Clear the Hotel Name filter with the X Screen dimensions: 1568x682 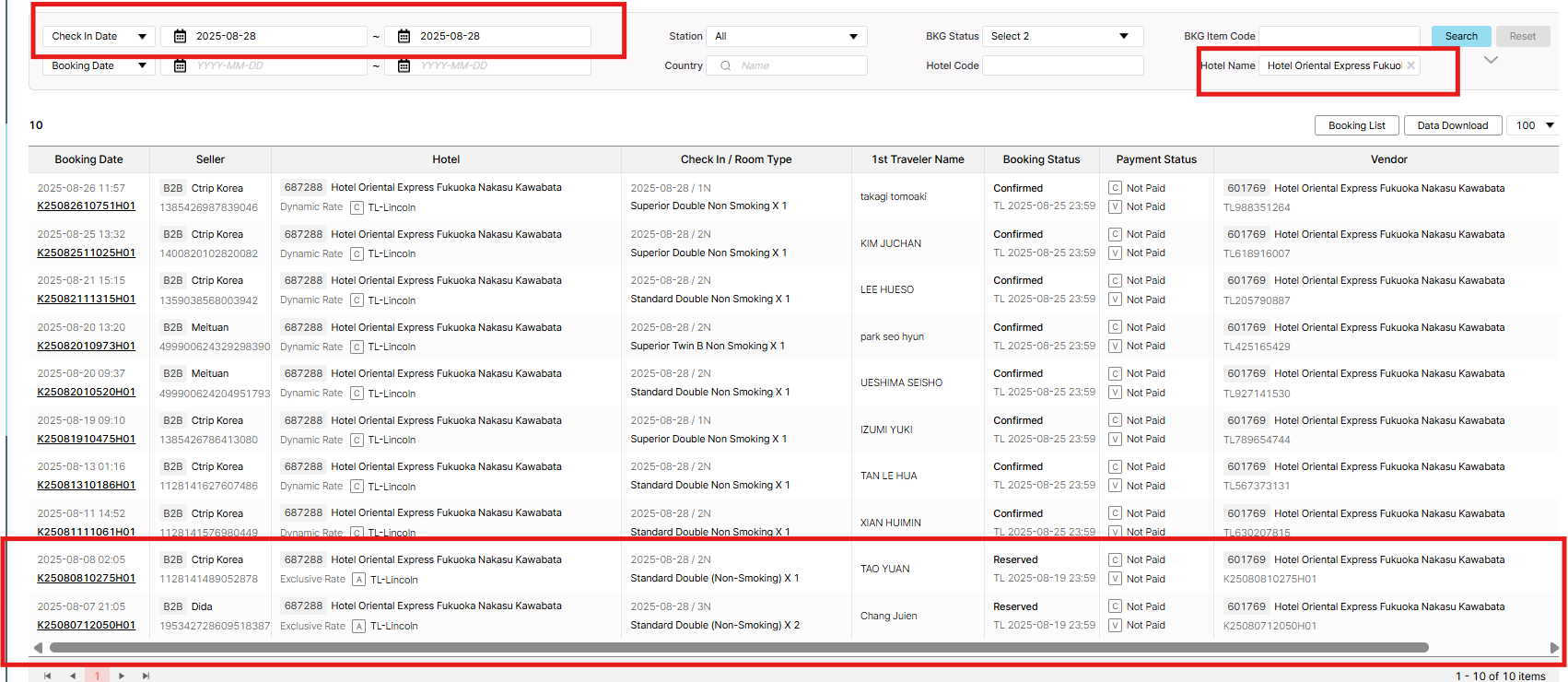pos(1410,65)
